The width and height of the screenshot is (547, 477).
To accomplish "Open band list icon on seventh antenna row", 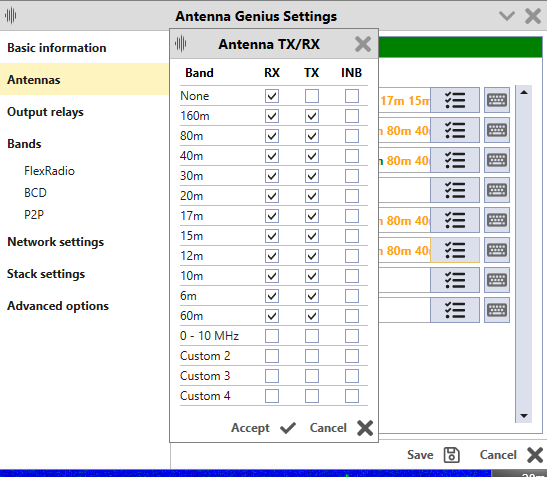I will [455, 280].
